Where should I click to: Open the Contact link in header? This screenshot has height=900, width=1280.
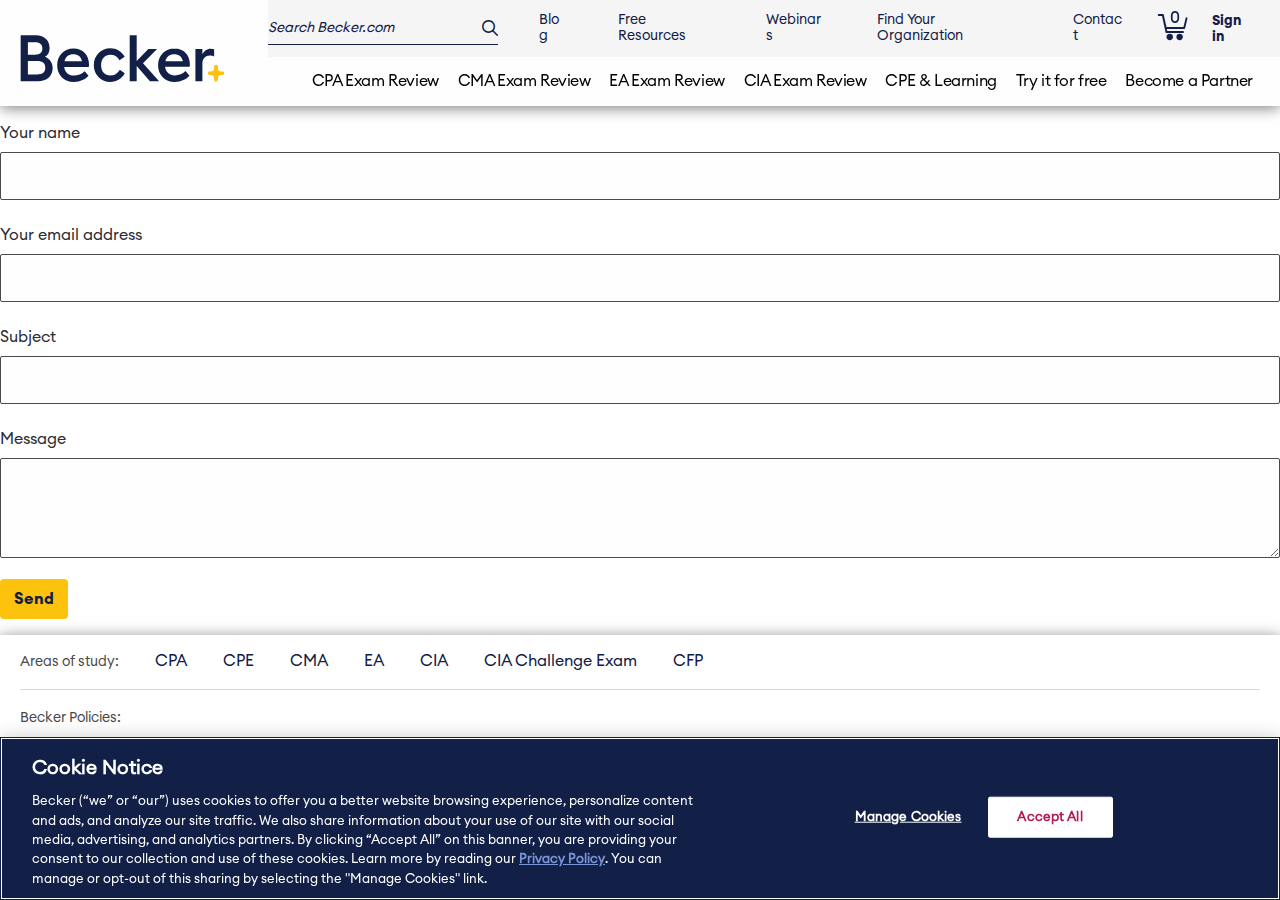click(1097, 28)
